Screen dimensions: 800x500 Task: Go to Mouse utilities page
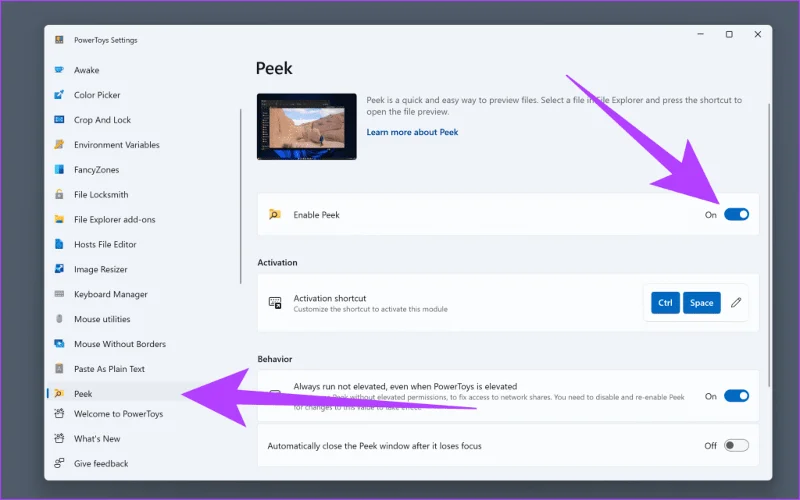click(x=102, y=319)
